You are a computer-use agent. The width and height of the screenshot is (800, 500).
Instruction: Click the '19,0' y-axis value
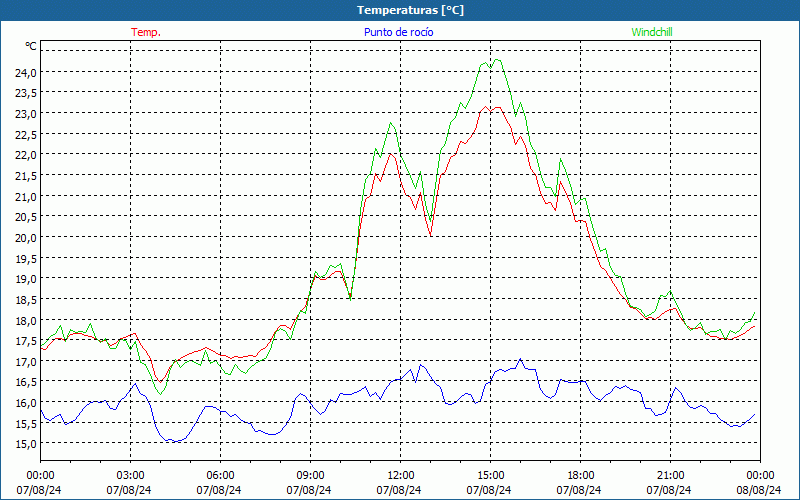point(26,279)
